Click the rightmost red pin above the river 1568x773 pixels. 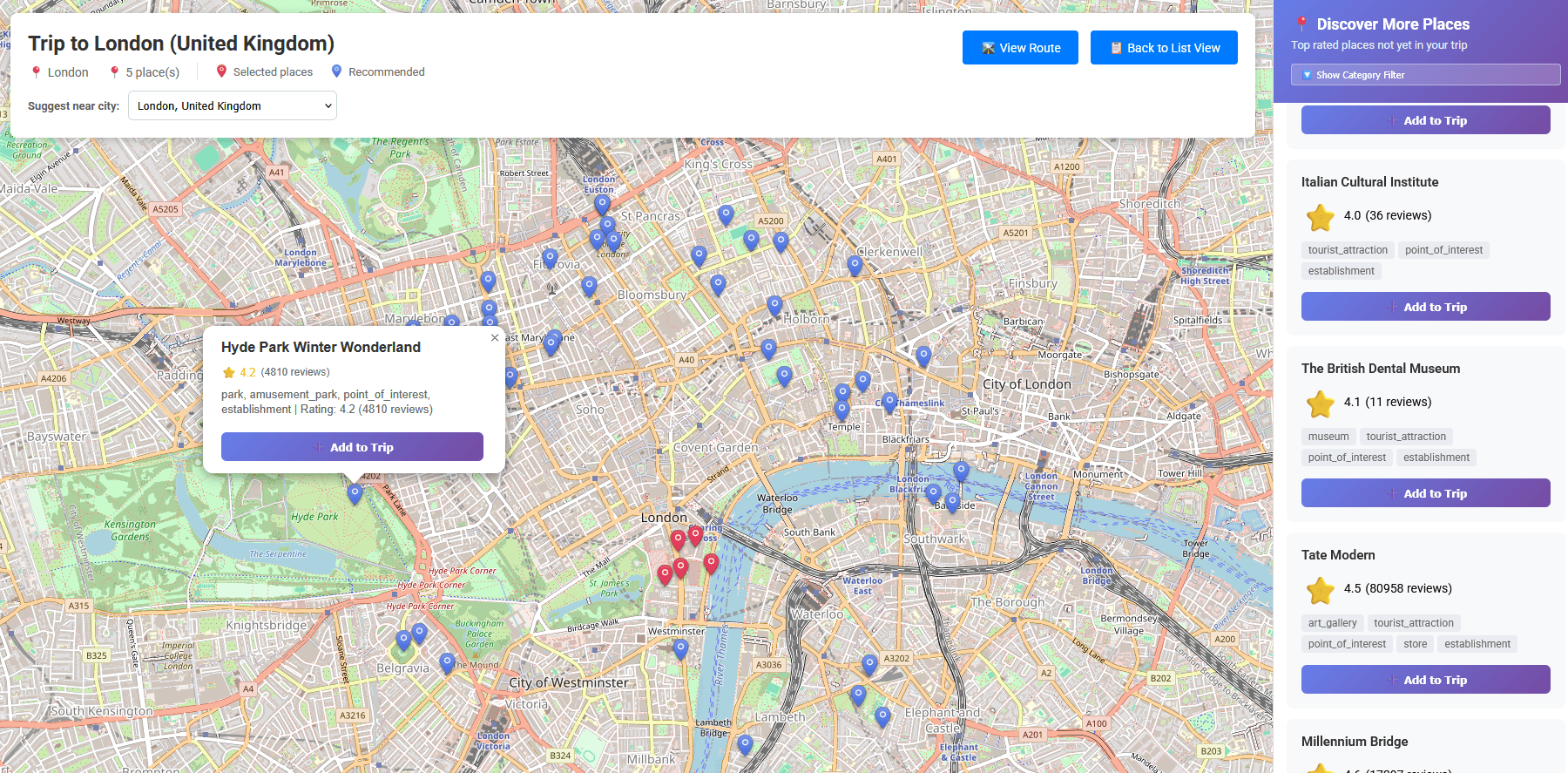click(x=711, y=564)
